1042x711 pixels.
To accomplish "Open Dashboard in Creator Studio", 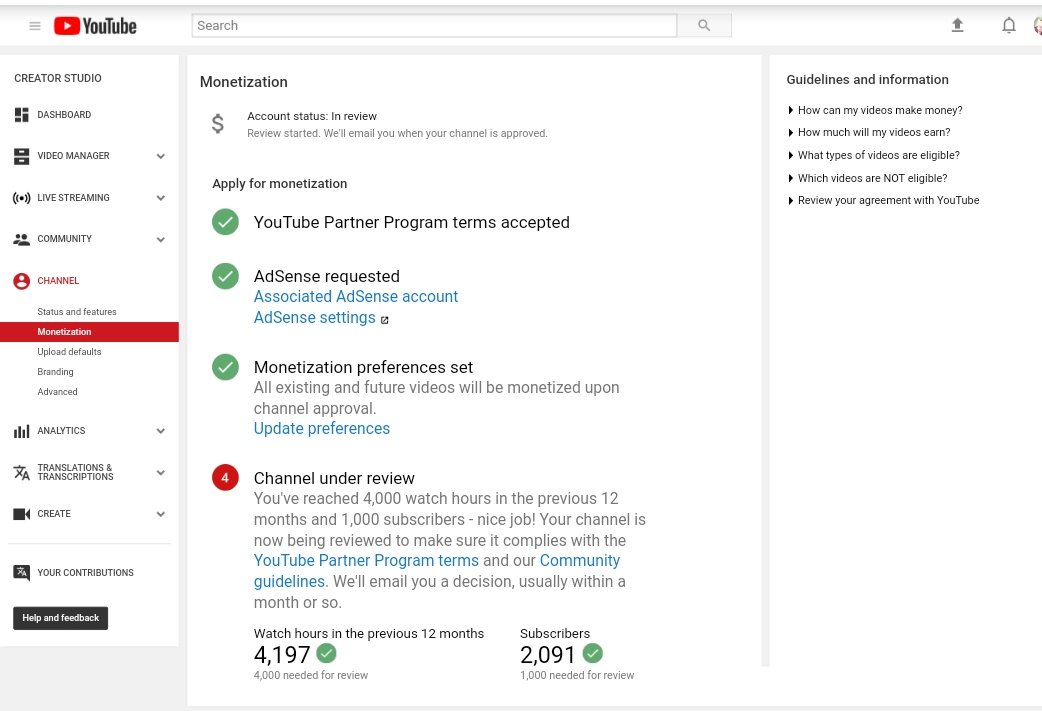I will 64,115.
